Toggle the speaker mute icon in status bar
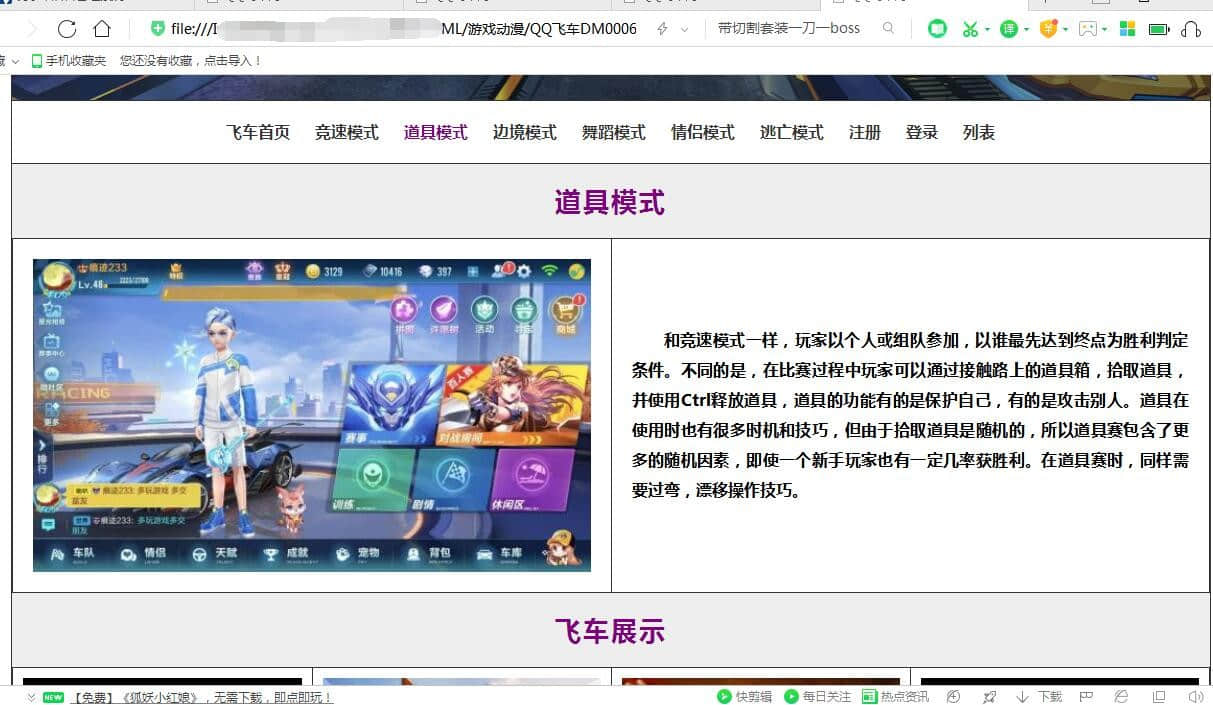The height and width of the screenshot is (705, 1213). coord(1195,697)
